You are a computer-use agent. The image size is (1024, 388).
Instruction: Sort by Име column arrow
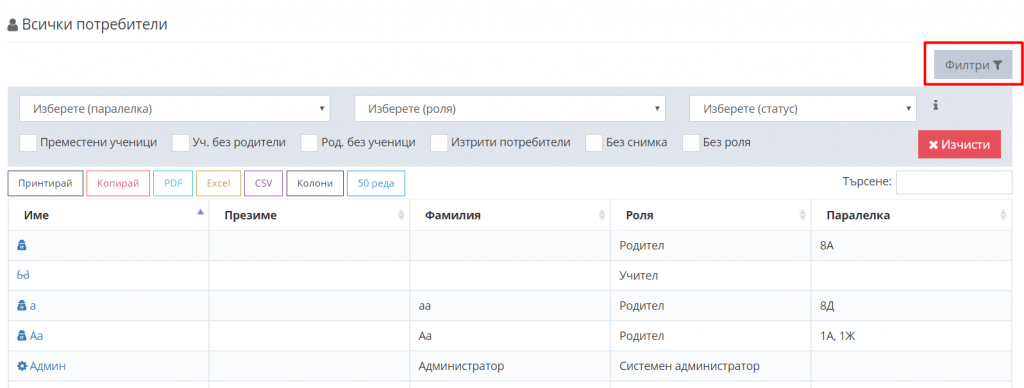click(x=200, y=212)
